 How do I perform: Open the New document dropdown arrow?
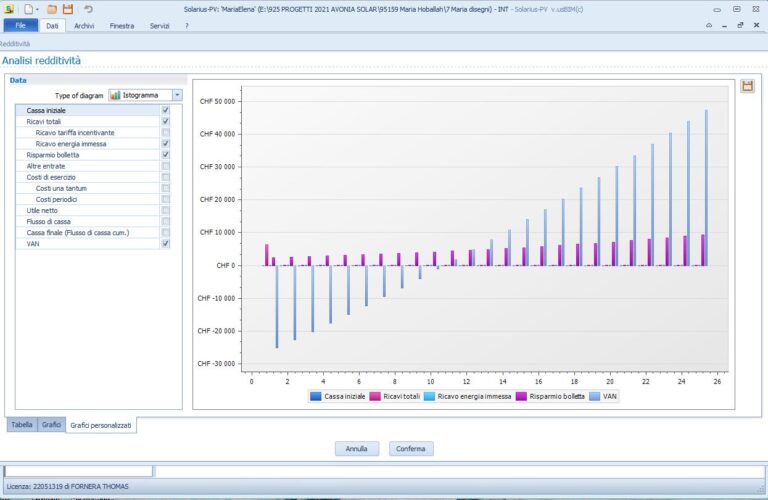[x=37, y=9]
